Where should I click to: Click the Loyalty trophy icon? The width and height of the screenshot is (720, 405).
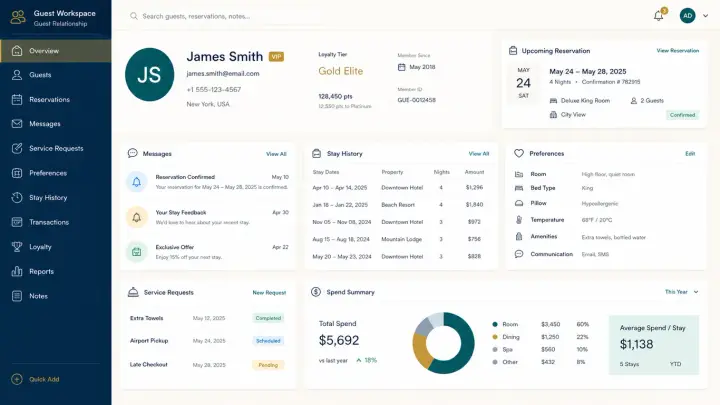pyautogui.click(x=17, y=247)
